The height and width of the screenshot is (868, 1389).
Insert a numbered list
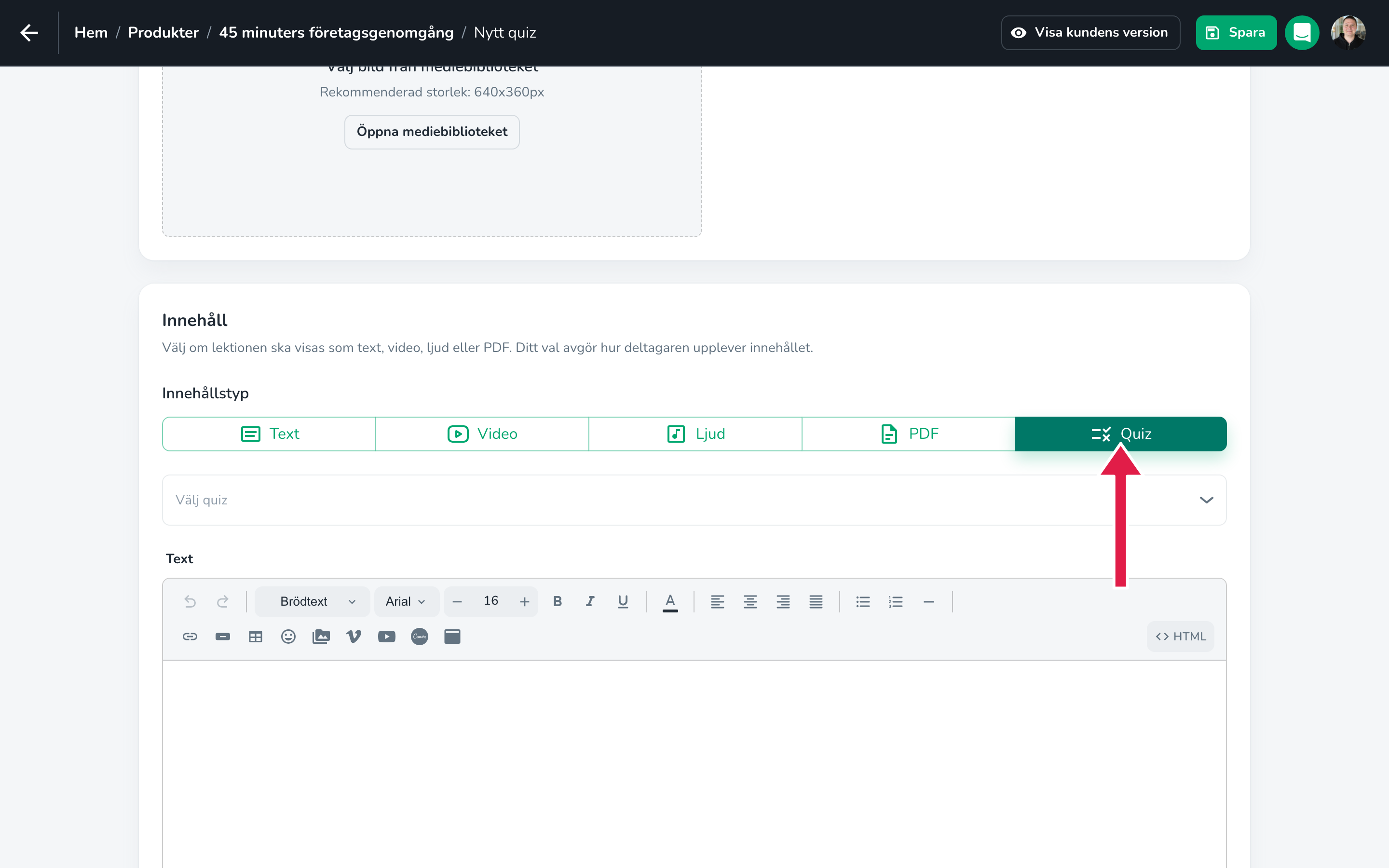tap(896, 602)
